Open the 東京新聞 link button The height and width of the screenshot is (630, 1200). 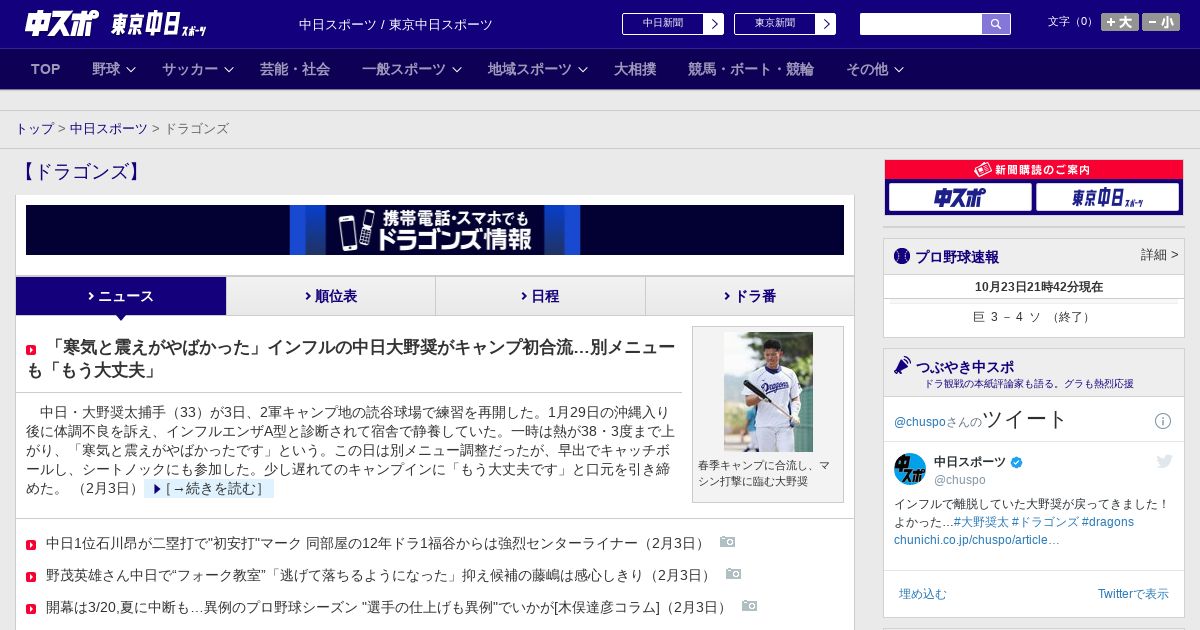(x=775, y=23)
